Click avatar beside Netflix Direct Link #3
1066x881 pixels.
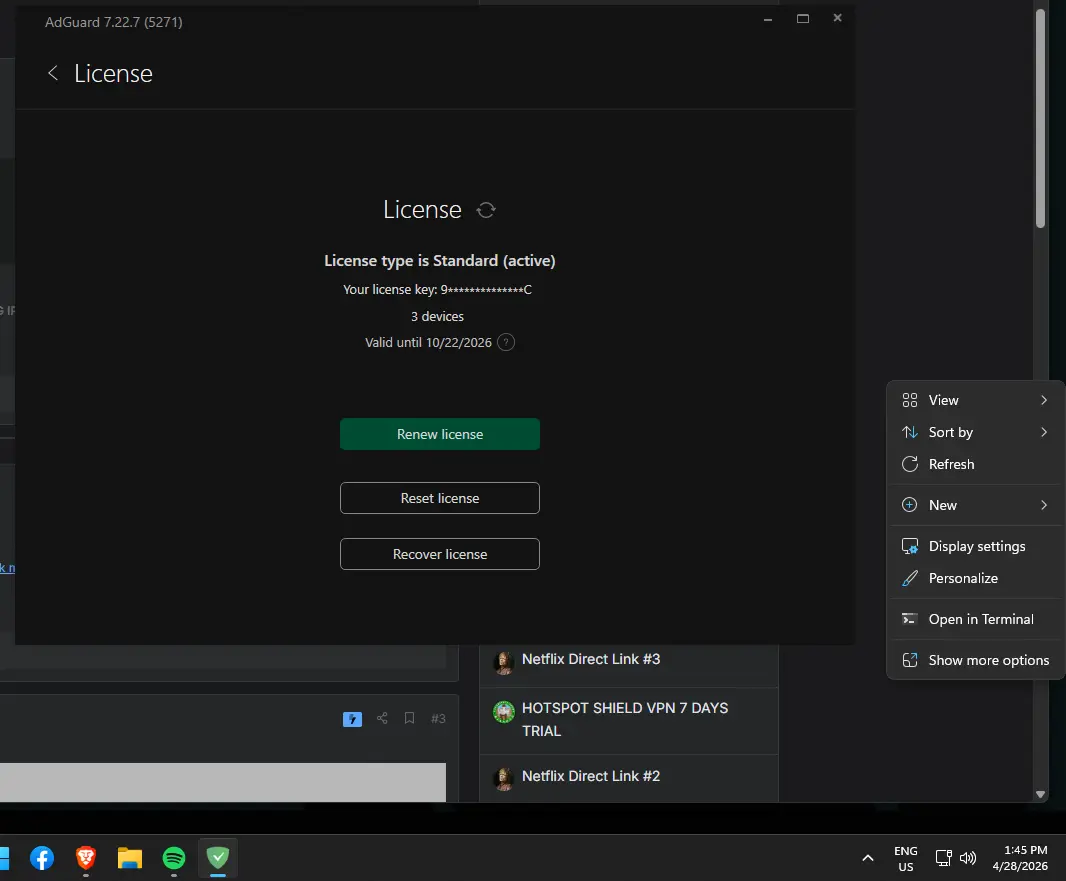pos(504,662)
